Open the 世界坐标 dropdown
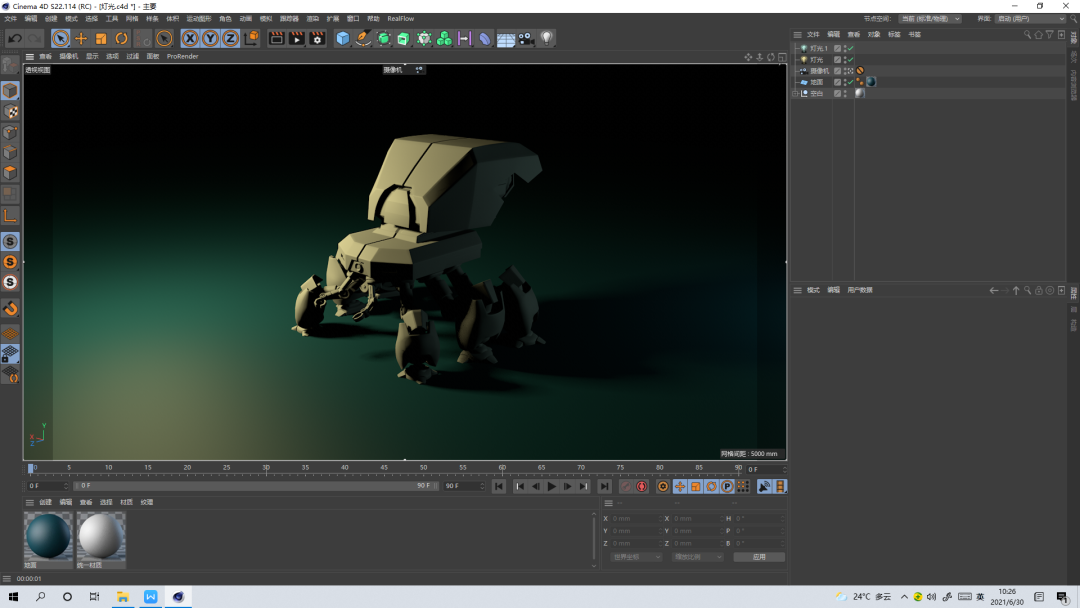 636,557
